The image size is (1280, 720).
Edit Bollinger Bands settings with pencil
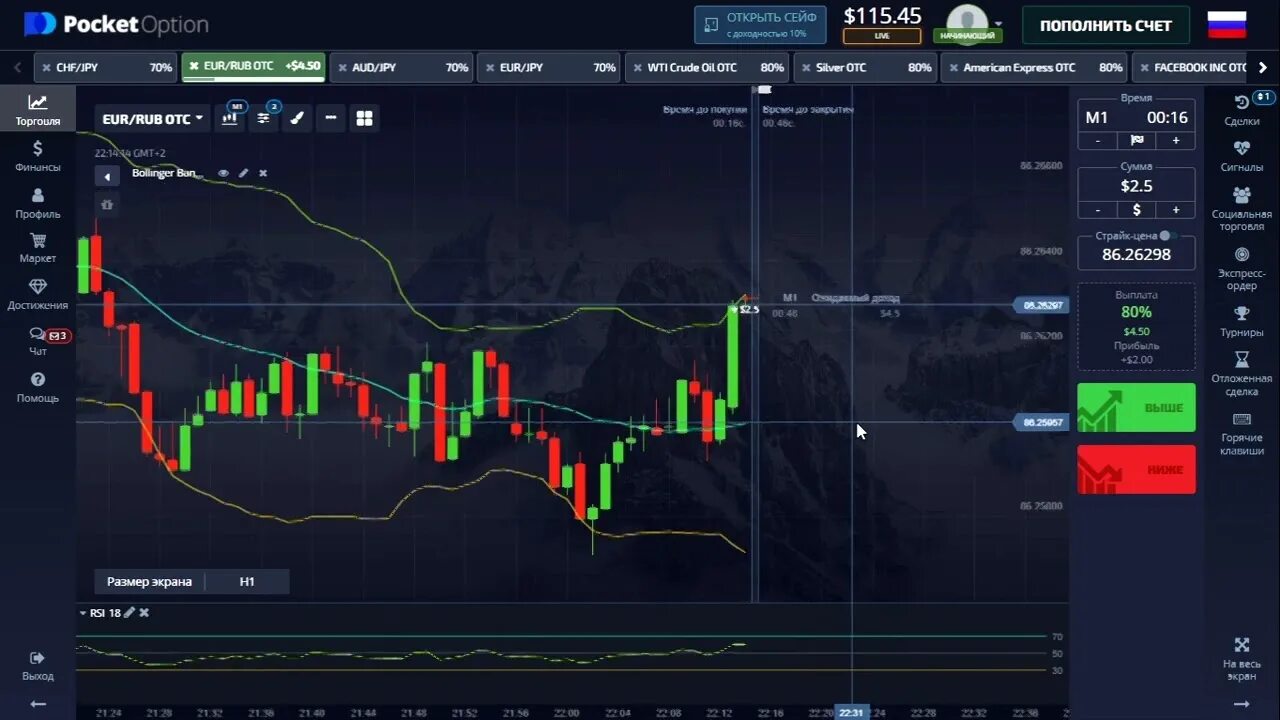coord(243,173)
